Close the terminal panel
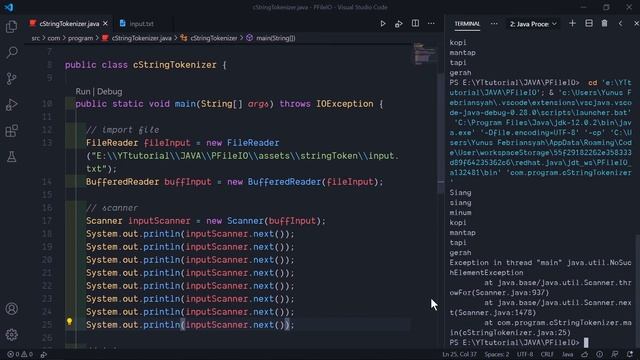Image resolution: width=640 pixels, height=360 pixels. [x=636, y=24]
